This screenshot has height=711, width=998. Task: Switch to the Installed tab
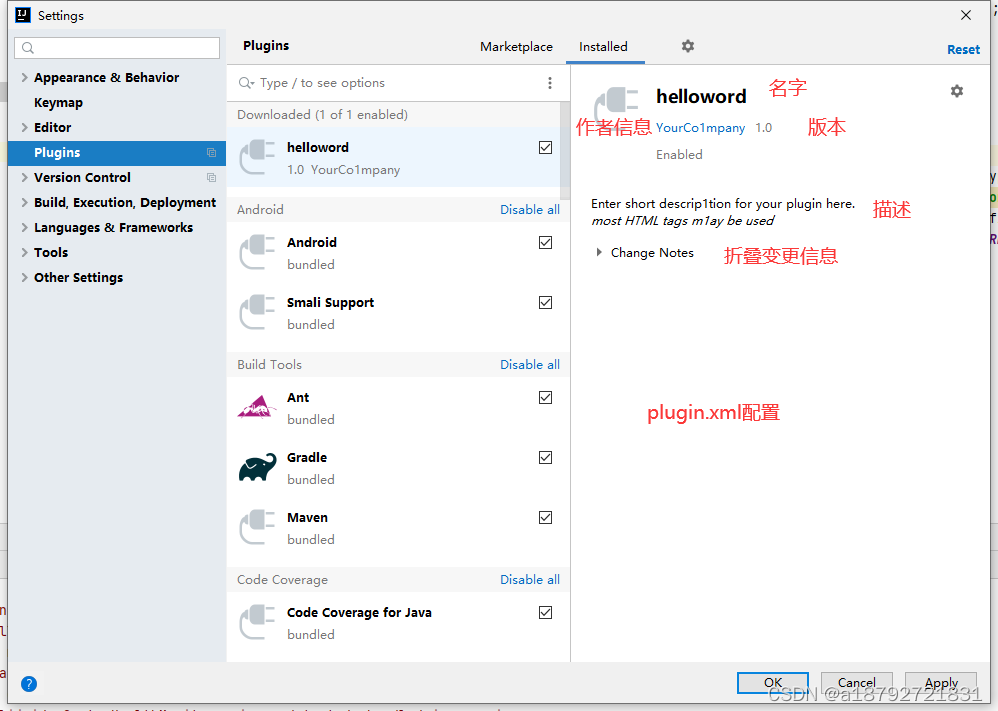(x=603, y=46)
